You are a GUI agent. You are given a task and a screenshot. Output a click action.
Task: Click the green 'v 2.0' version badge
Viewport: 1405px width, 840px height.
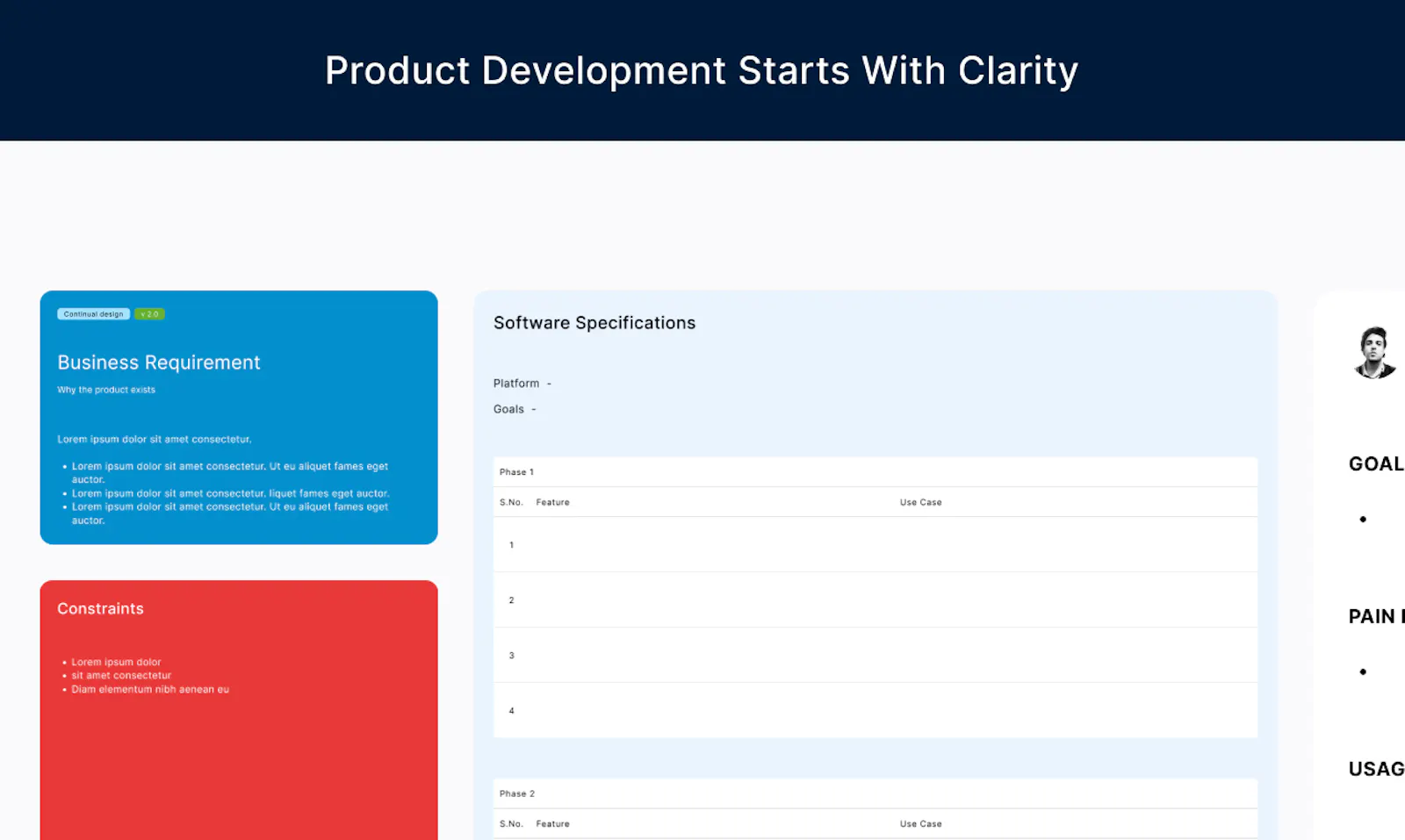pos(149,314)
